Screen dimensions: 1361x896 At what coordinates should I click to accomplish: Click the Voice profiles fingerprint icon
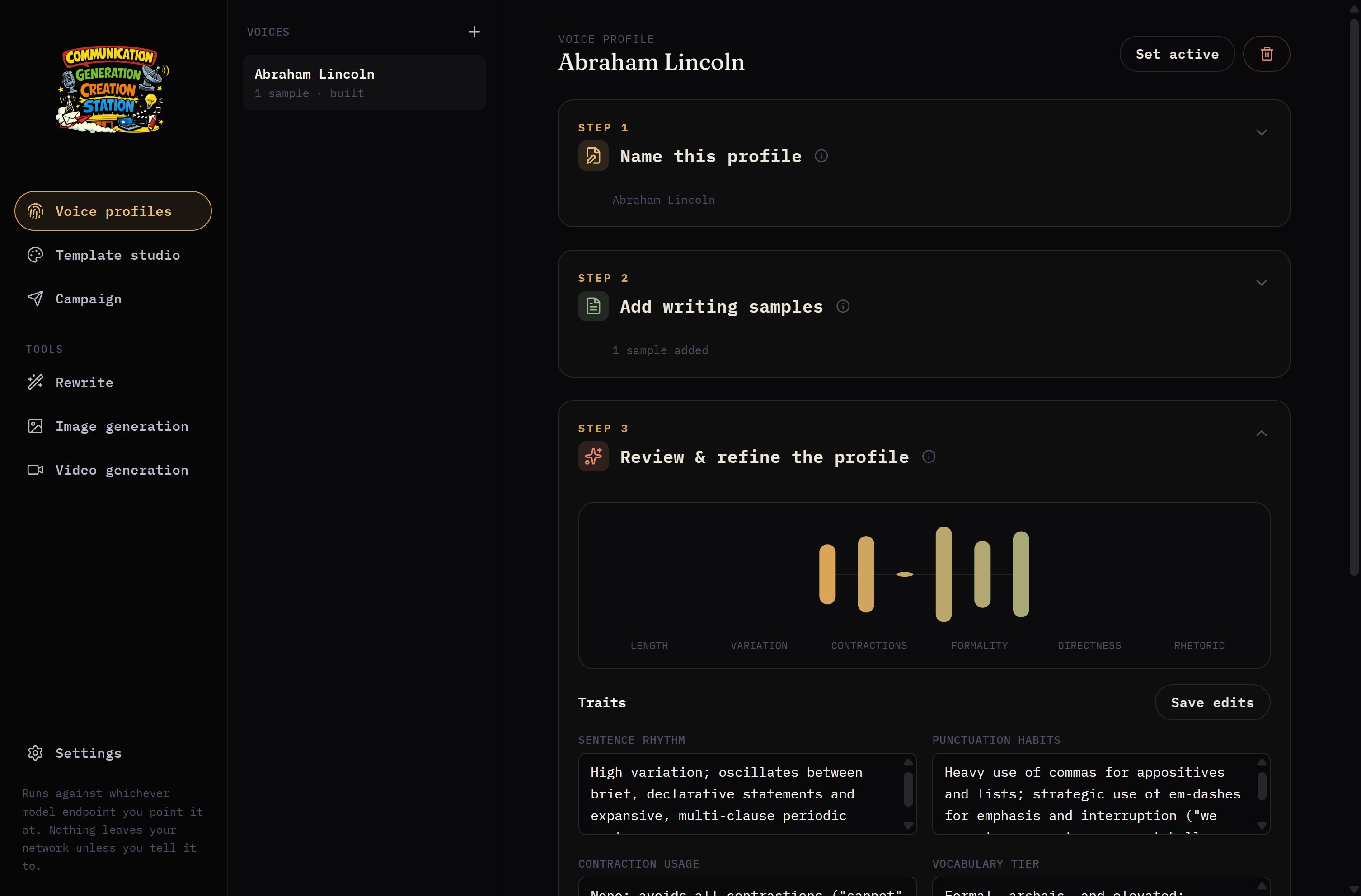(35, 211)
